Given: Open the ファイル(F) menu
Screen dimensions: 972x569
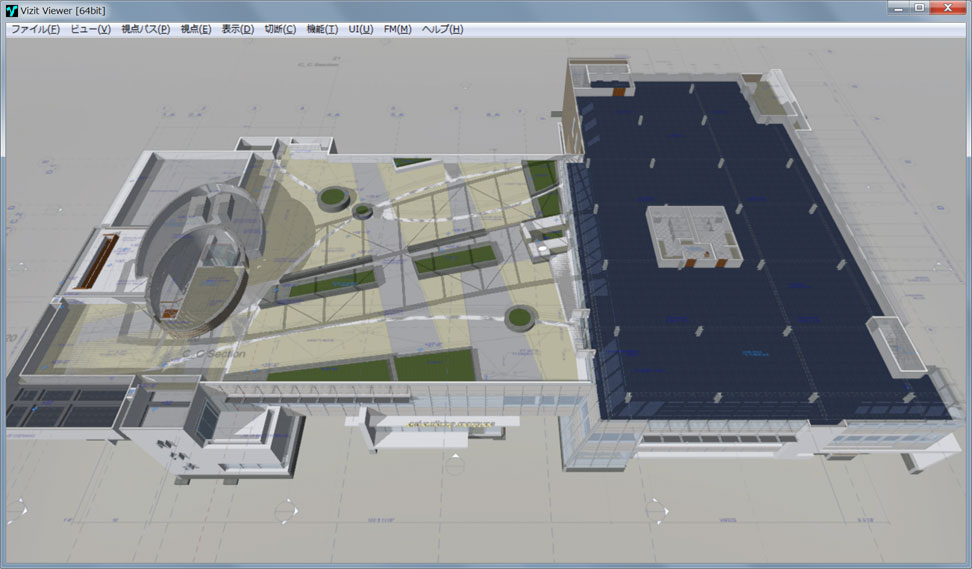Looking at the screenshot, I should [x=35, y=29].
